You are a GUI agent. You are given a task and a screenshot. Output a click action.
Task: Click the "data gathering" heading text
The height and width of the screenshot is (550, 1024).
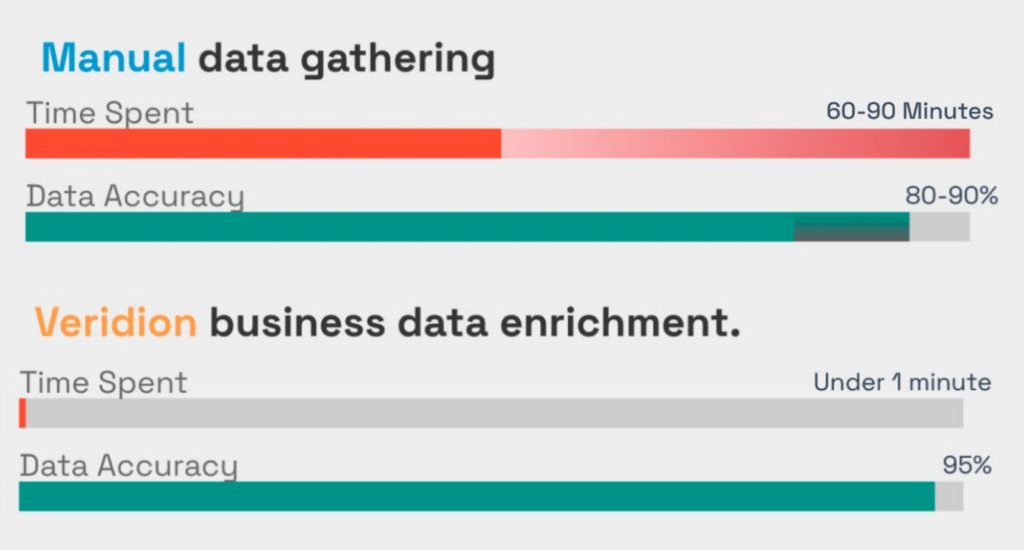click(x=346, y=61)
